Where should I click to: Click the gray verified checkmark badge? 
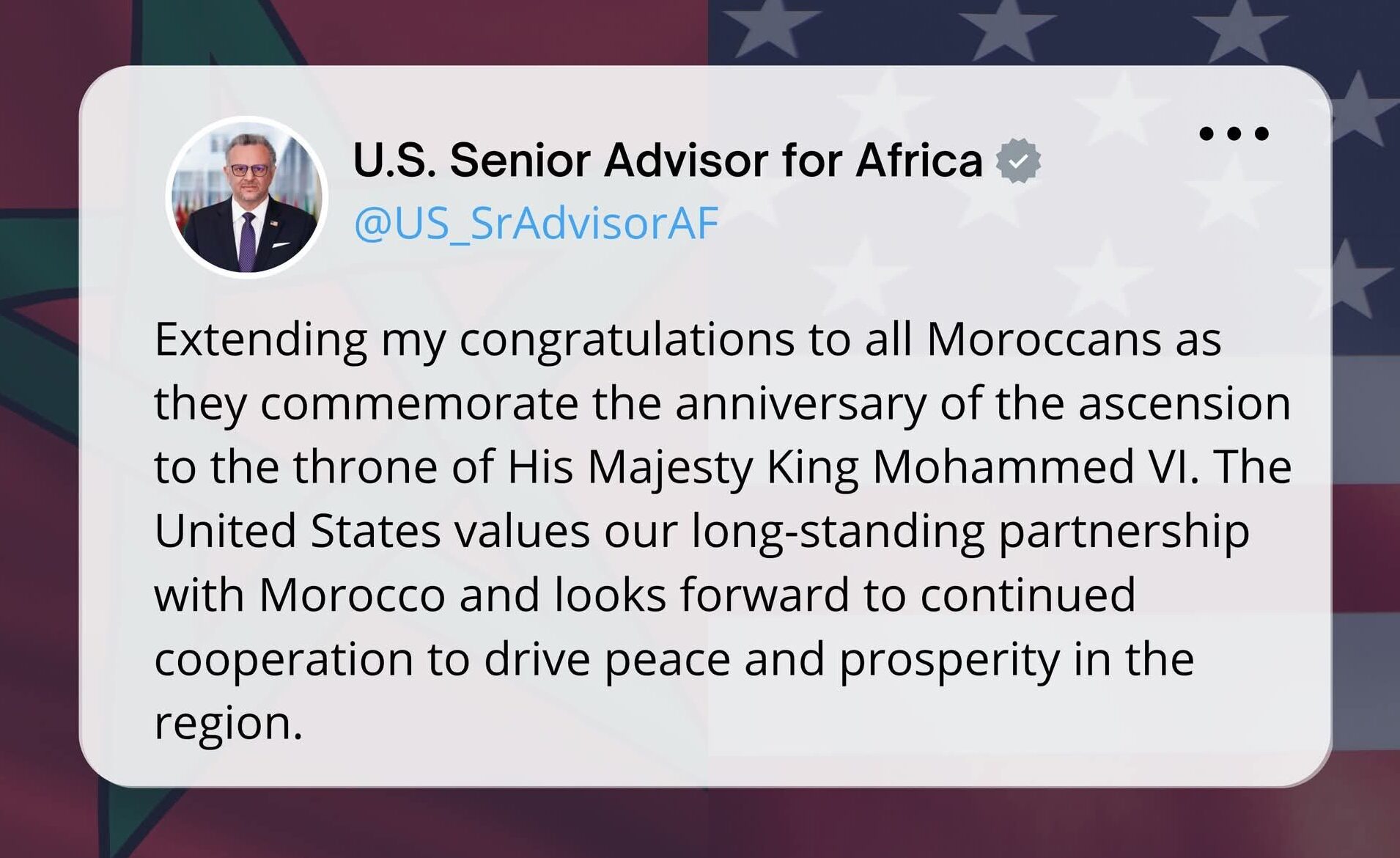point(1018,161)
